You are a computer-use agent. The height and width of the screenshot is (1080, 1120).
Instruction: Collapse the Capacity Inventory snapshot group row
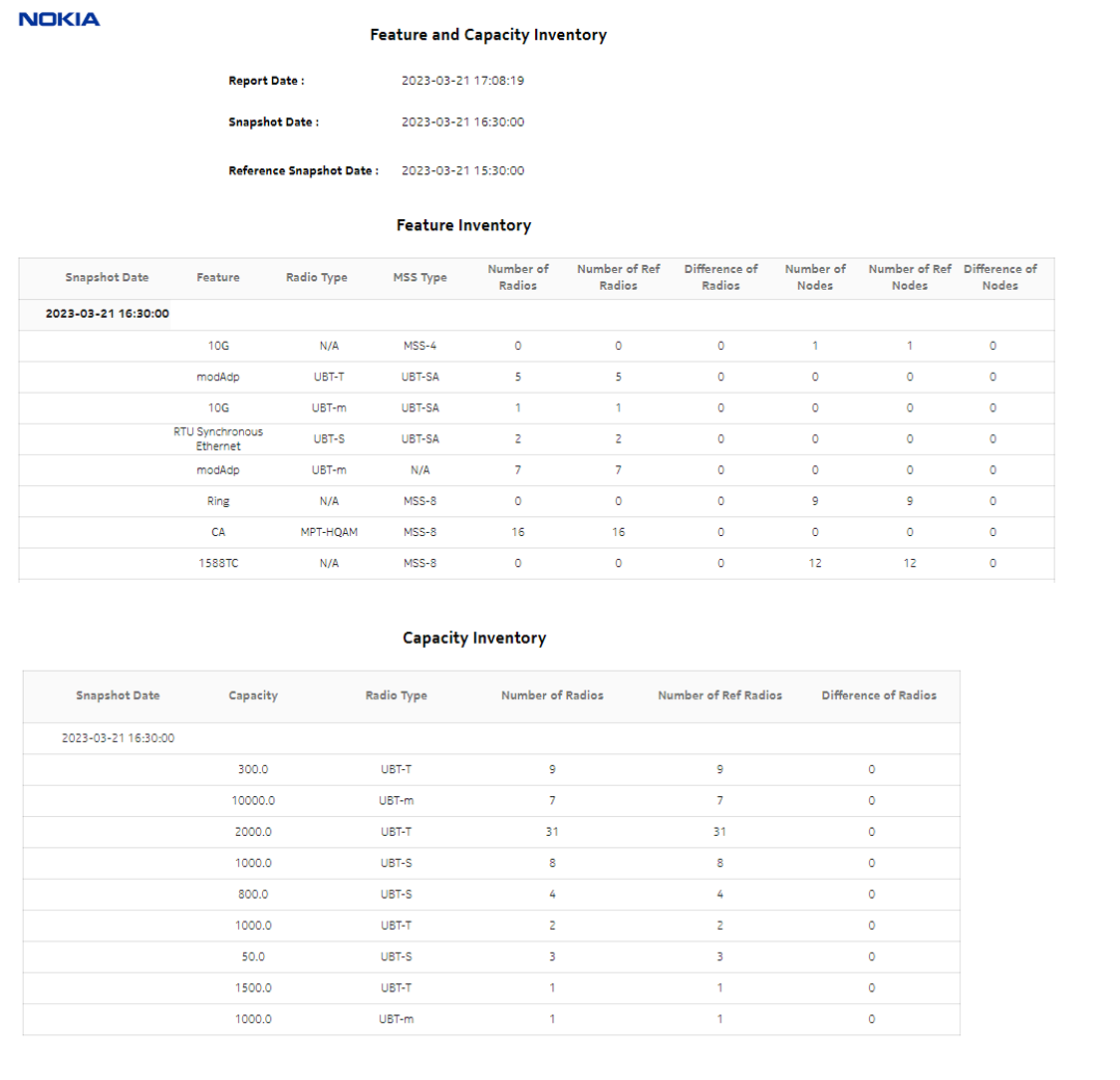coord(118,738)
